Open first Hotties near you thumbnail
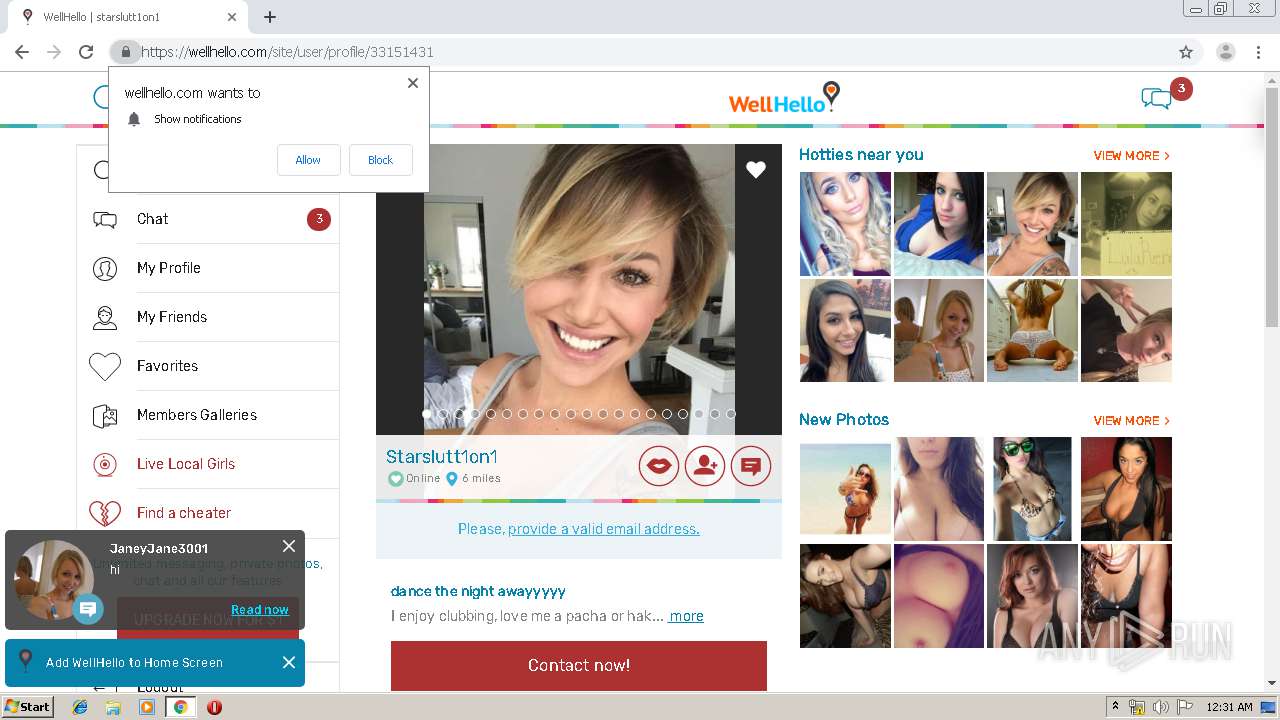The width and height of the screenshot is (1280, 720). [x=845, y=224]
